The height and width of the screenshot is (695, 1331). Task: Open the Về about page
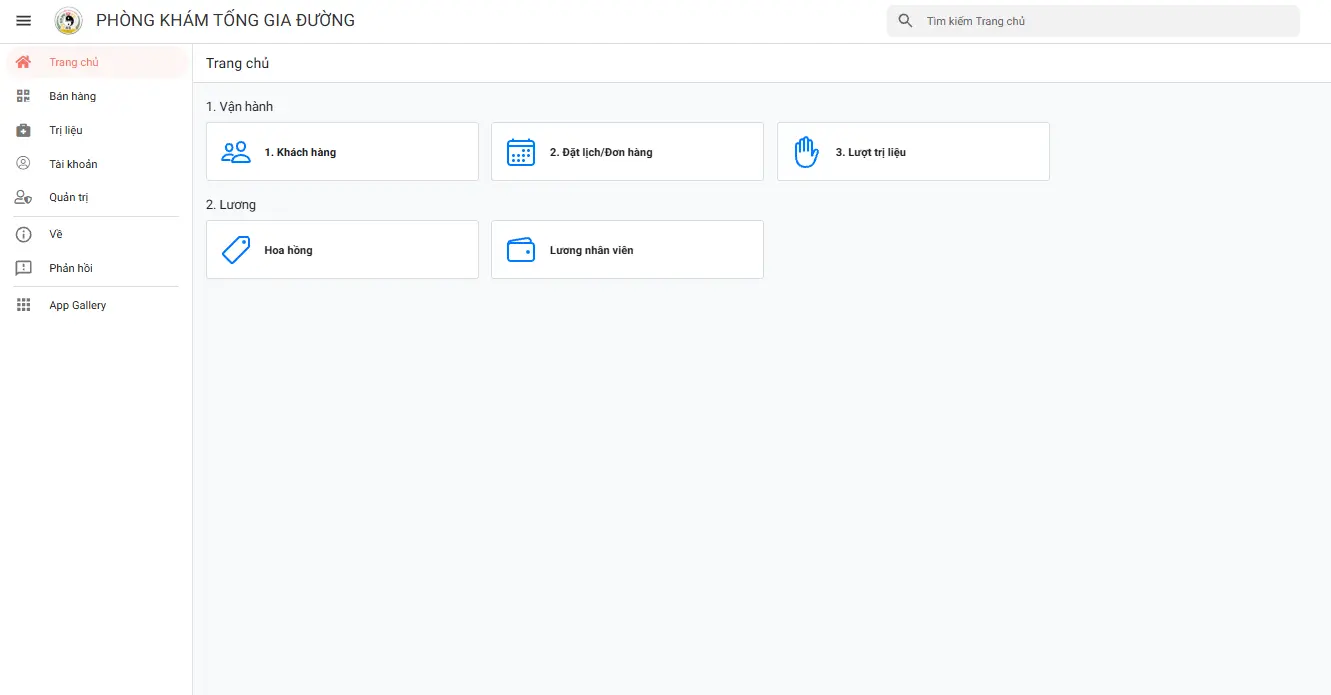[97, 234]
